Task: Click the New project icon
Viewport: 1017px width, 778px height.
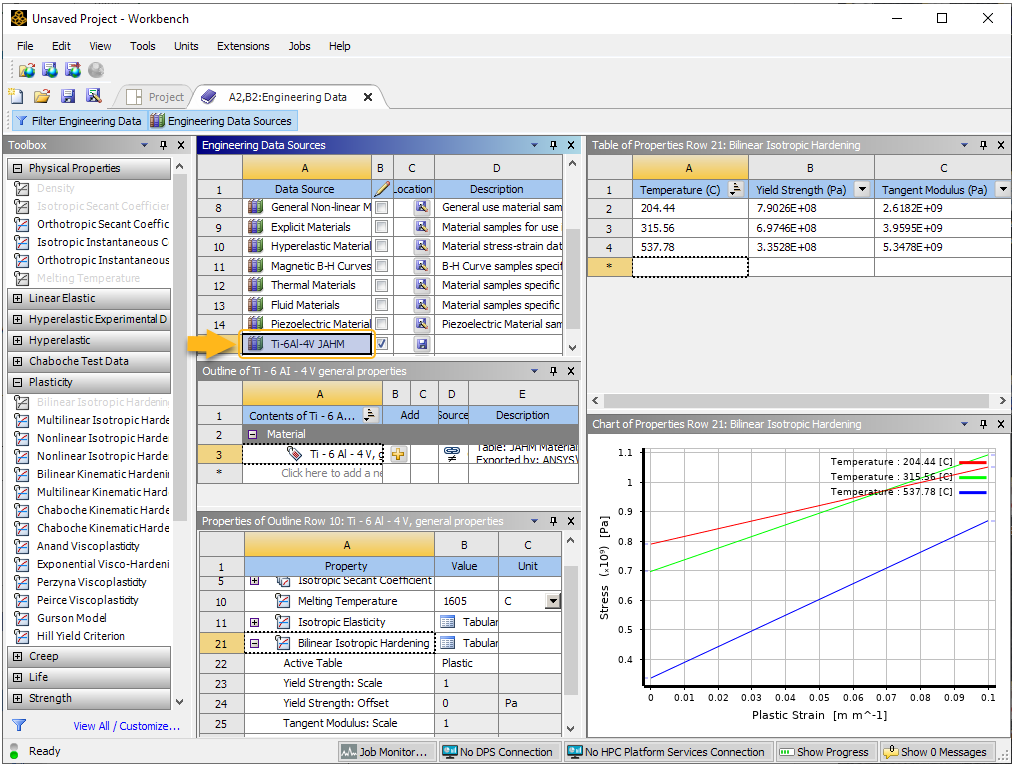Action: click(16, 97)
